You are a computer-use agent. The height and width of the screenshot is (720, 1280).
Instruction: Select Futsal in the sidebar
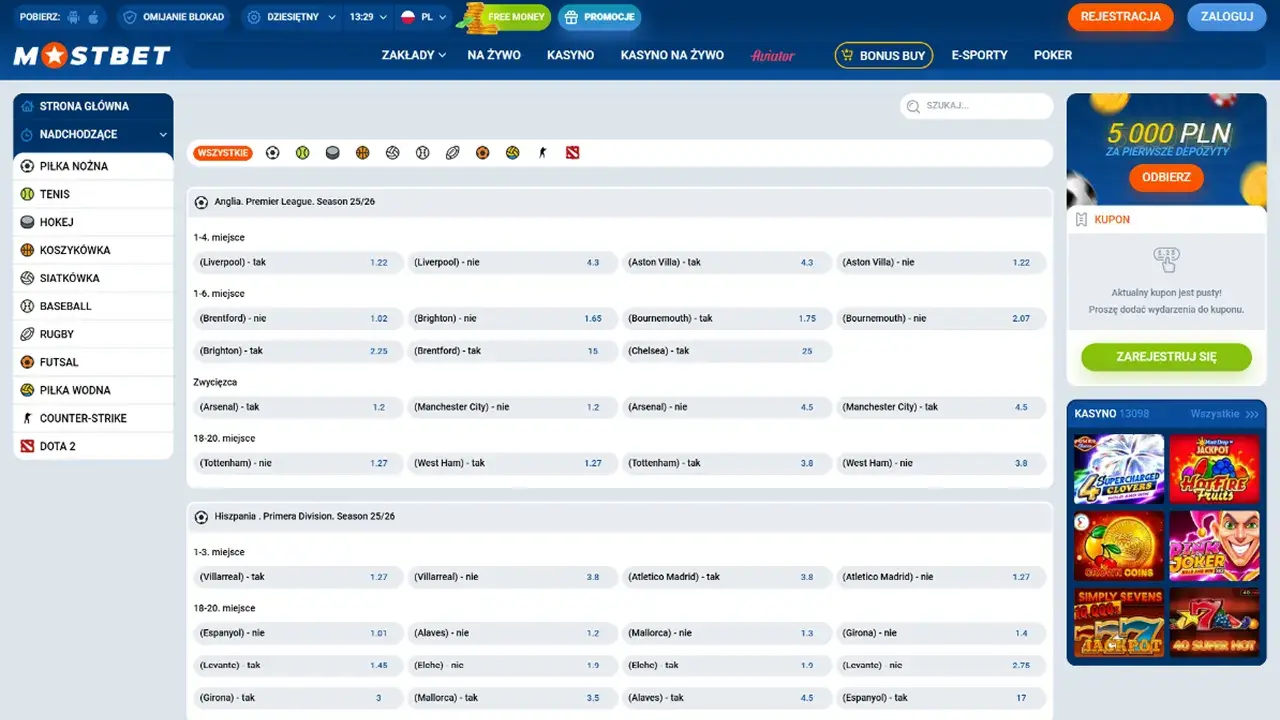tap(93, 362)
